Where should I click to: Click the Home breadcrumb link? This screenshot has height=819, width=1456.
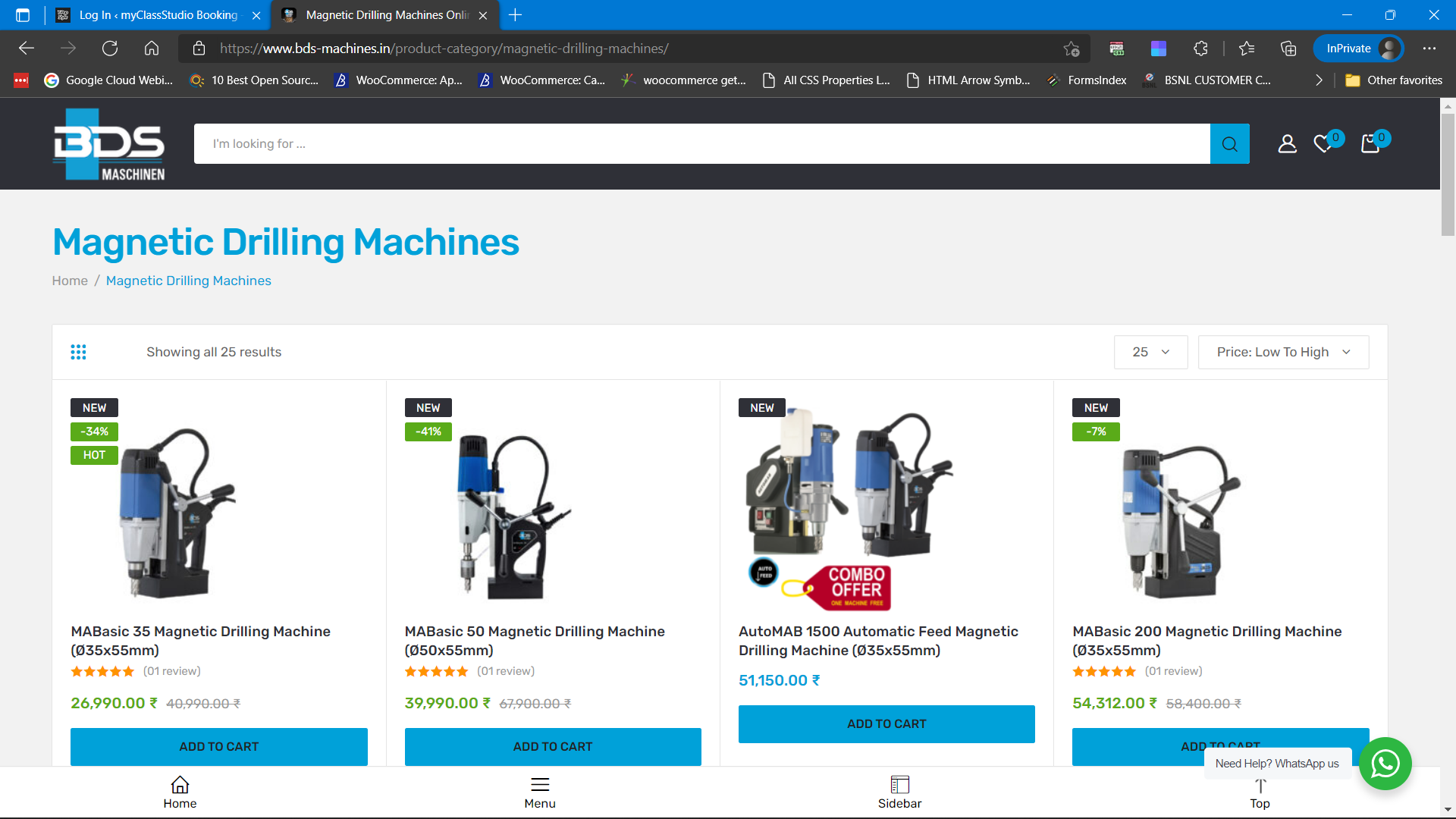click(70, 281)
